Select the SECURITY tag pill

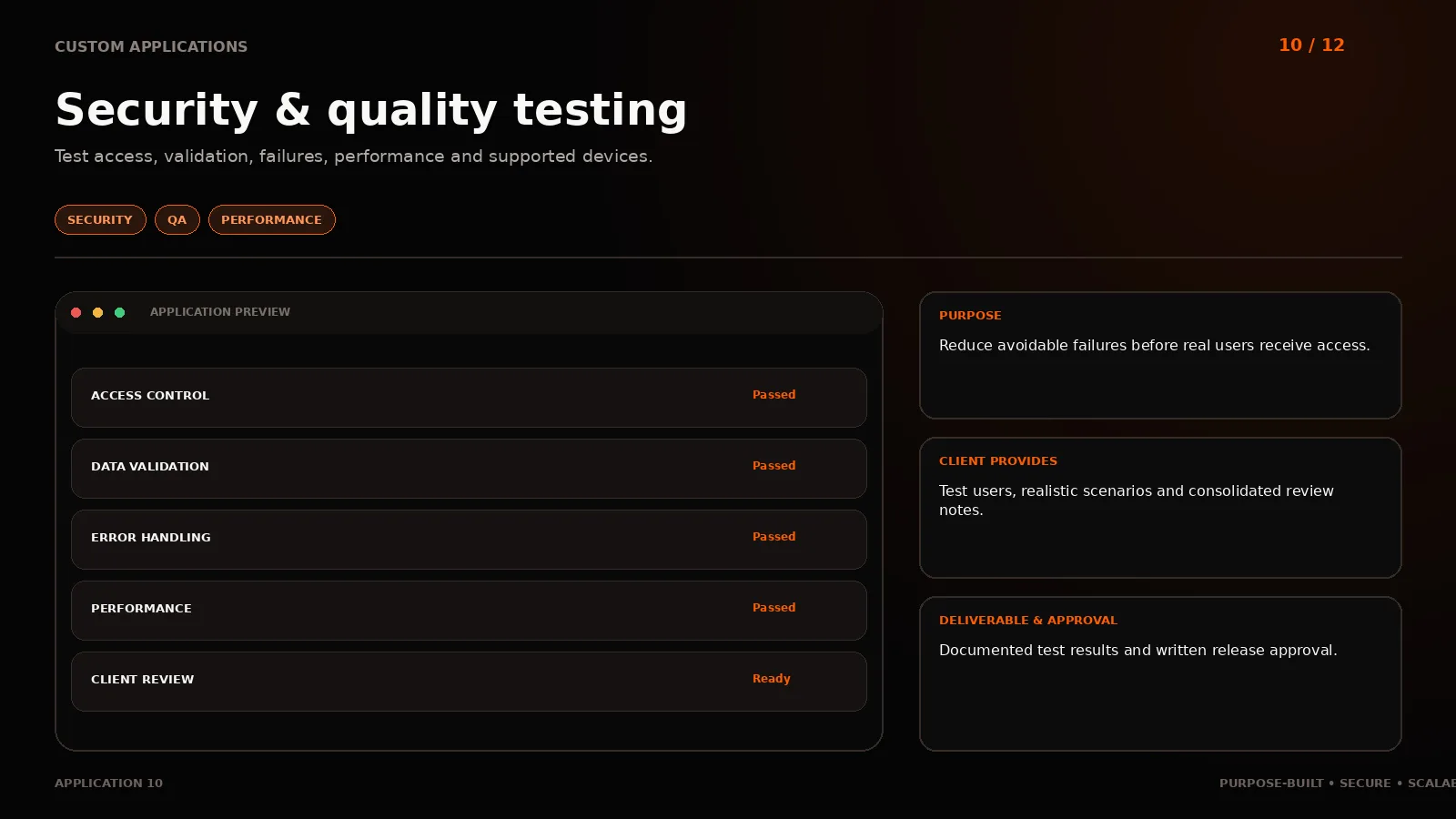(100, 219)
